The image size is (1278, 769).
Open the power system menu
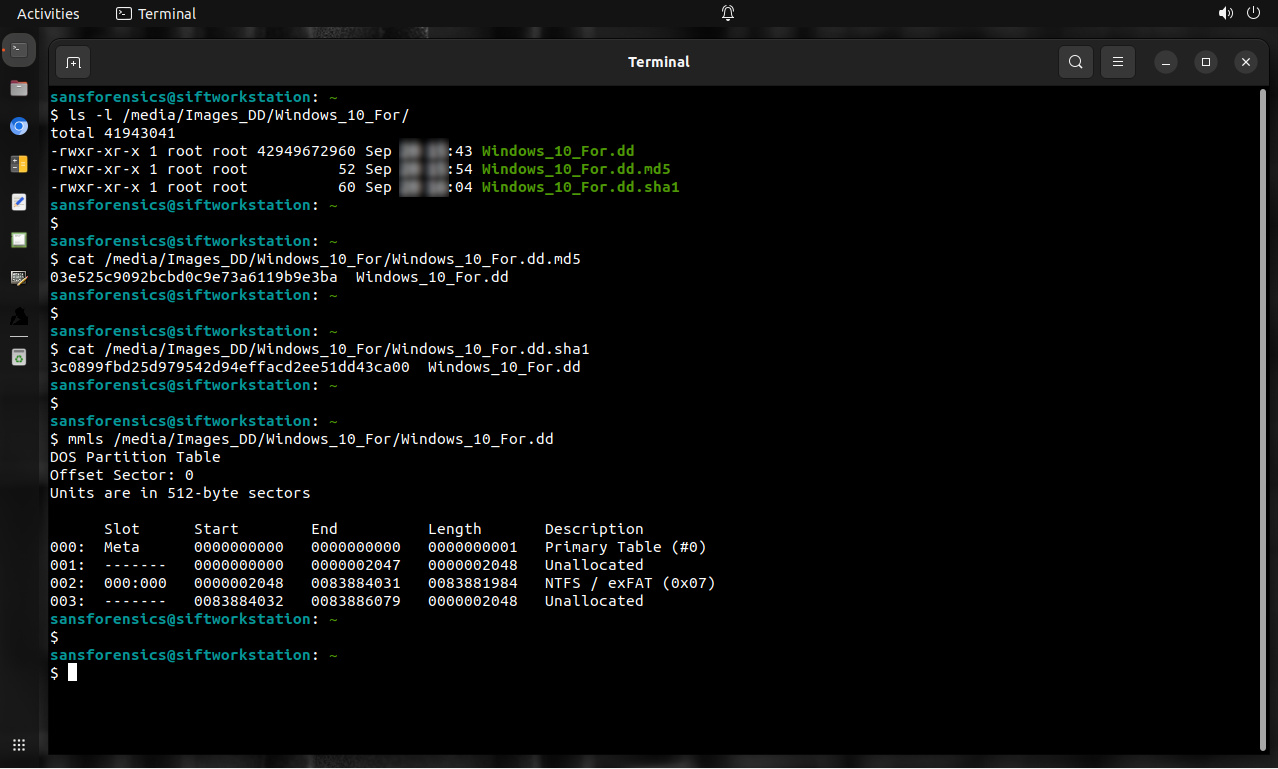tap(1253, 13)
